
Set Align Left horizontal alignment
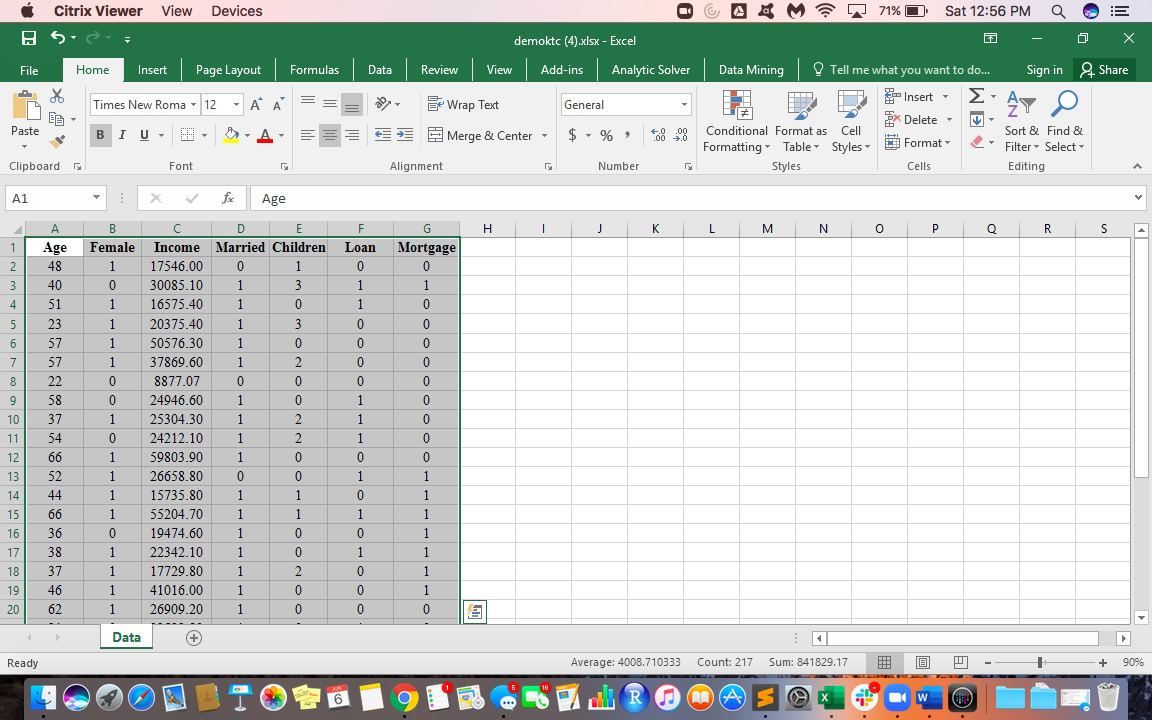308,135
